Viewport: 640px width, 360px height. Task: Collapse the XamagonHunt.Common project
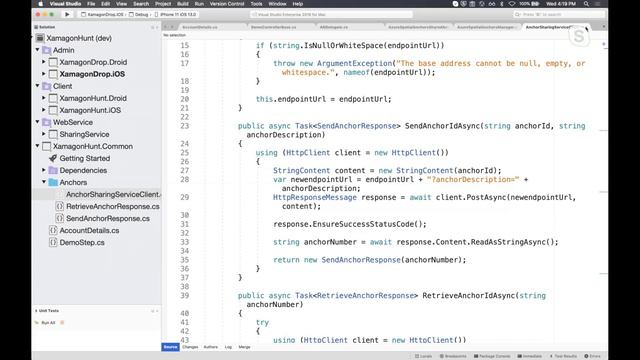pos(38,146)
